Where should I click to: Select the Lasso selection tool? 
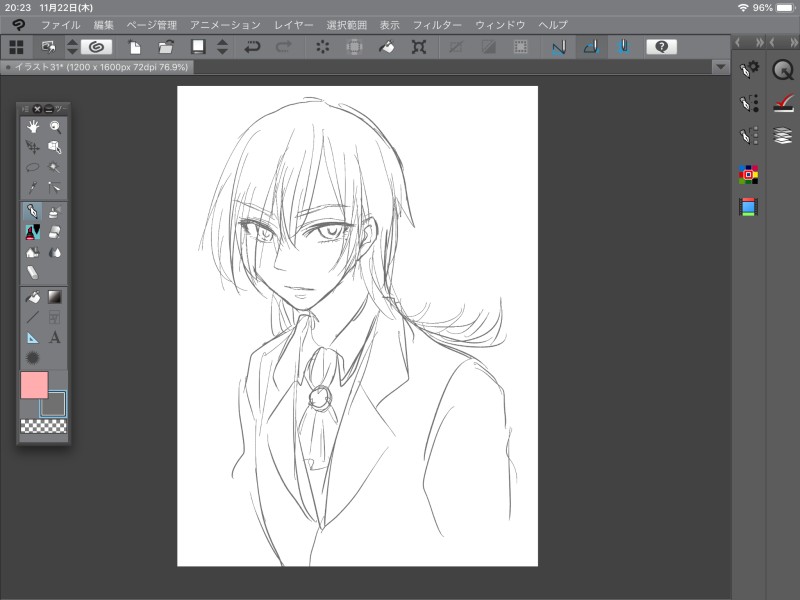pyautogui.click(x=33, y=167)
